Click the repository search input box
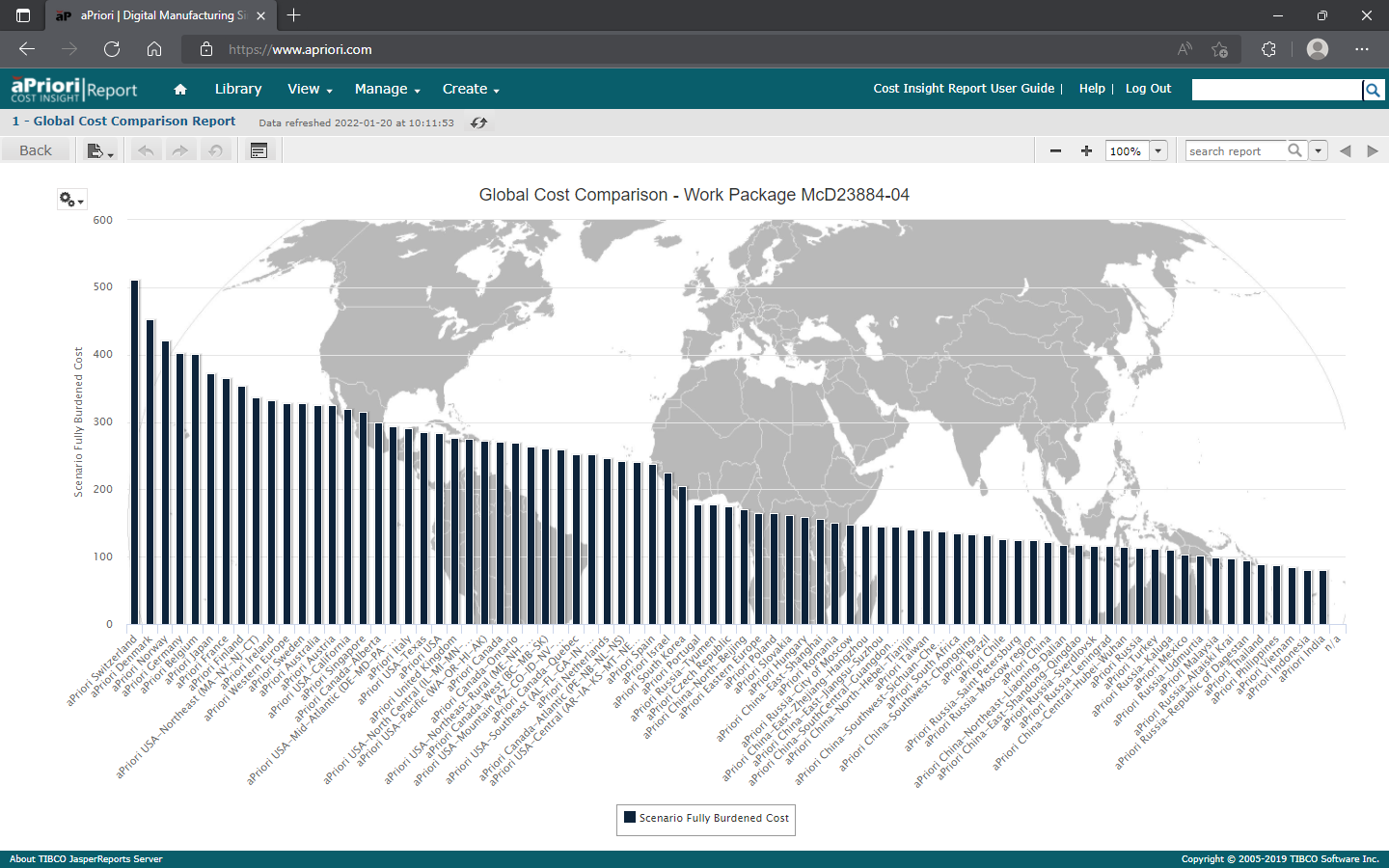The image size is (1389, 868). click(1276, 90)
